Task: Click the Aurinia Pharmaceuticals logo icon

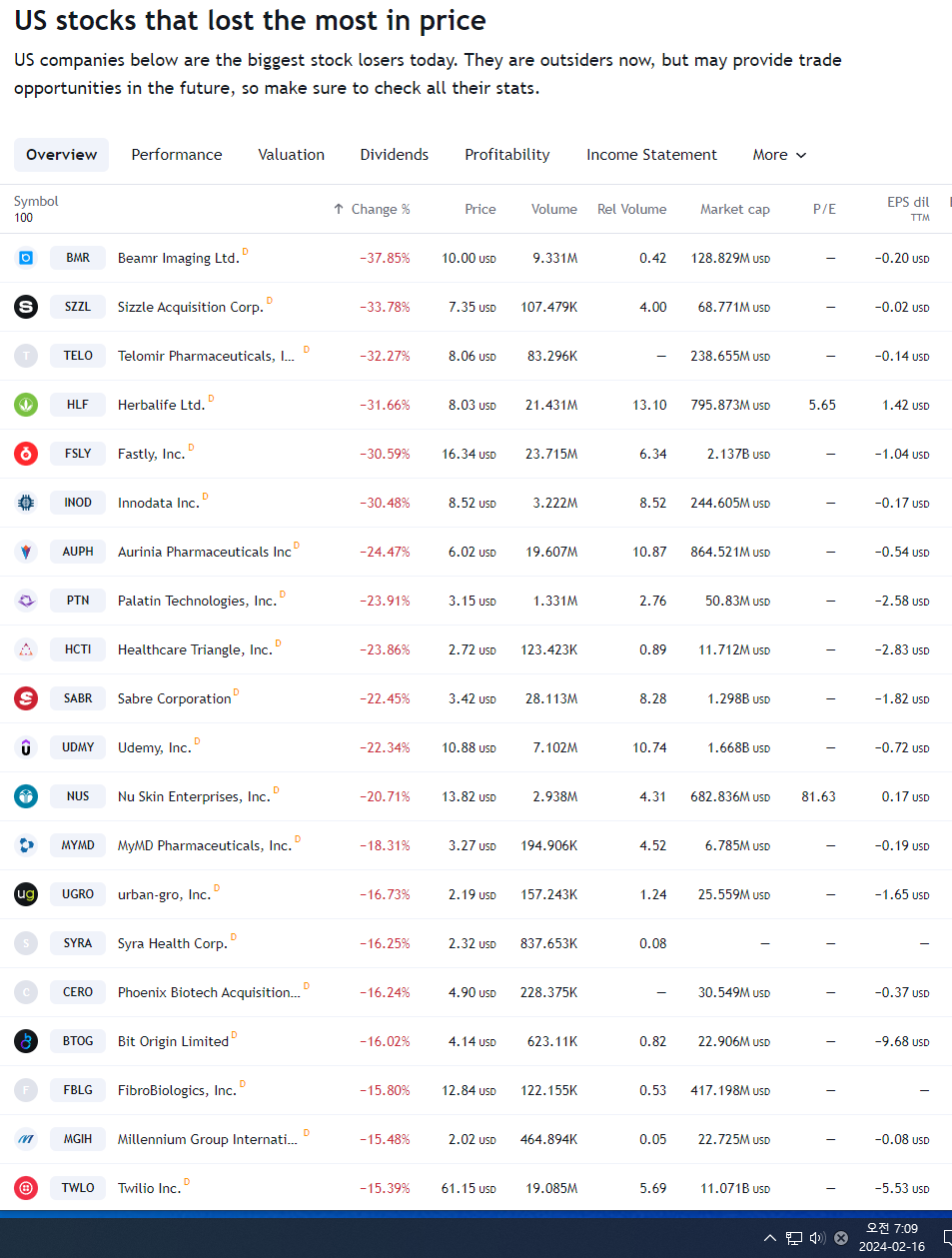Action: (x=26, y=552)
